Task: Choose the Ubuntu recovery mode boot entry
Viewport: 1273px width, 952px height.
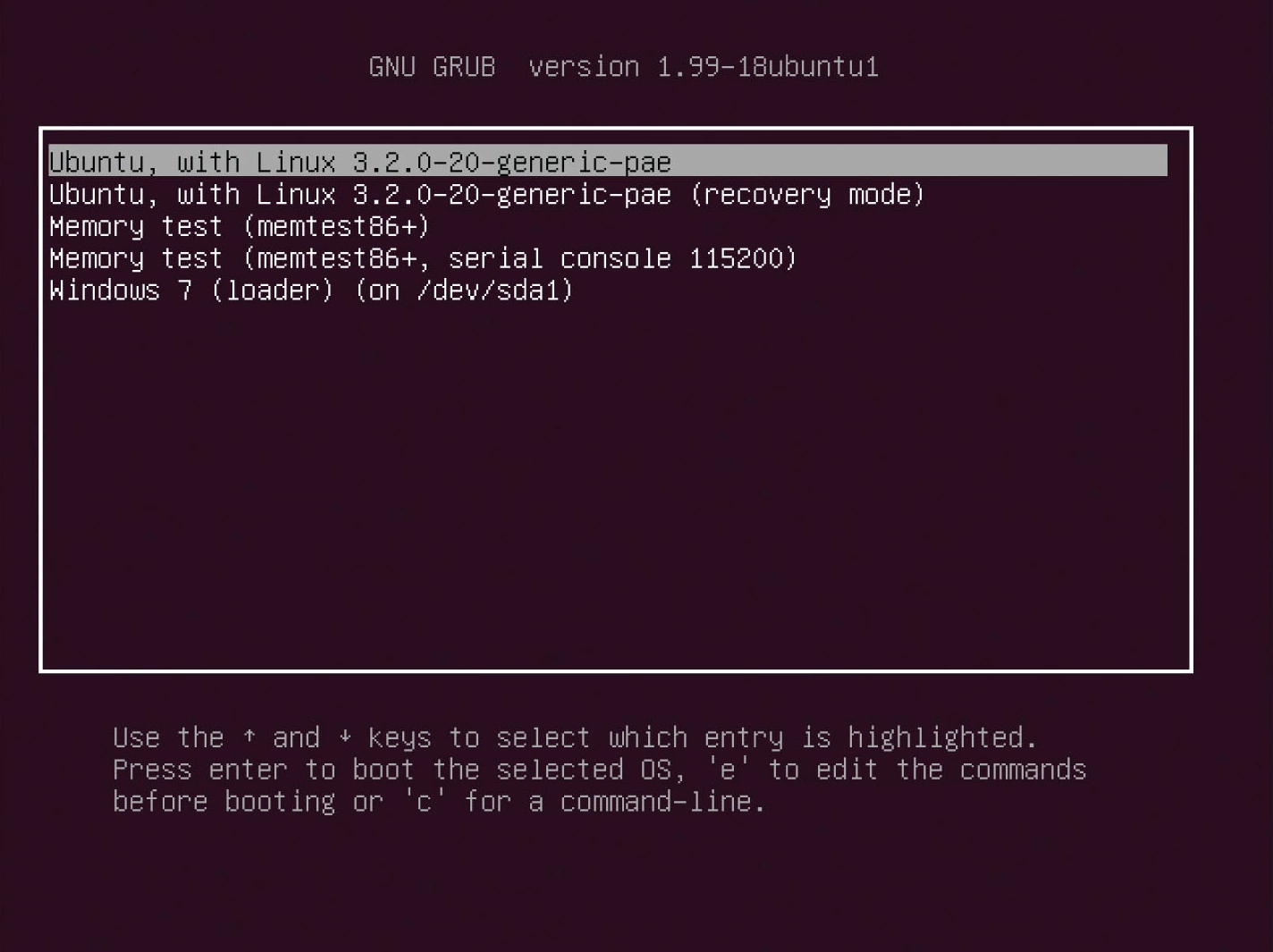Action: click(x=486, y=194)
